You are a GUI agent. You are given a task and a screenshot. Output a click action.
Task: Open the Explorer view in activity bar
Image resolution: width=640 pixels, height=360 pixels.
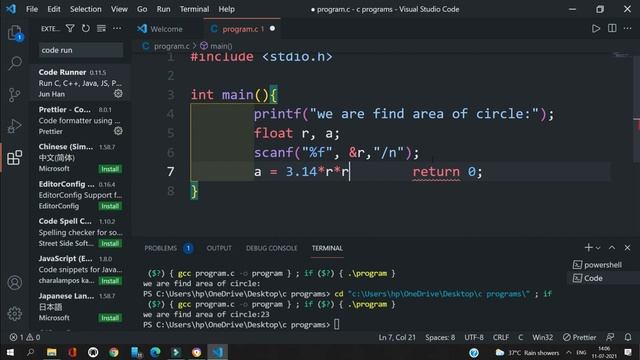coord(15,33)
